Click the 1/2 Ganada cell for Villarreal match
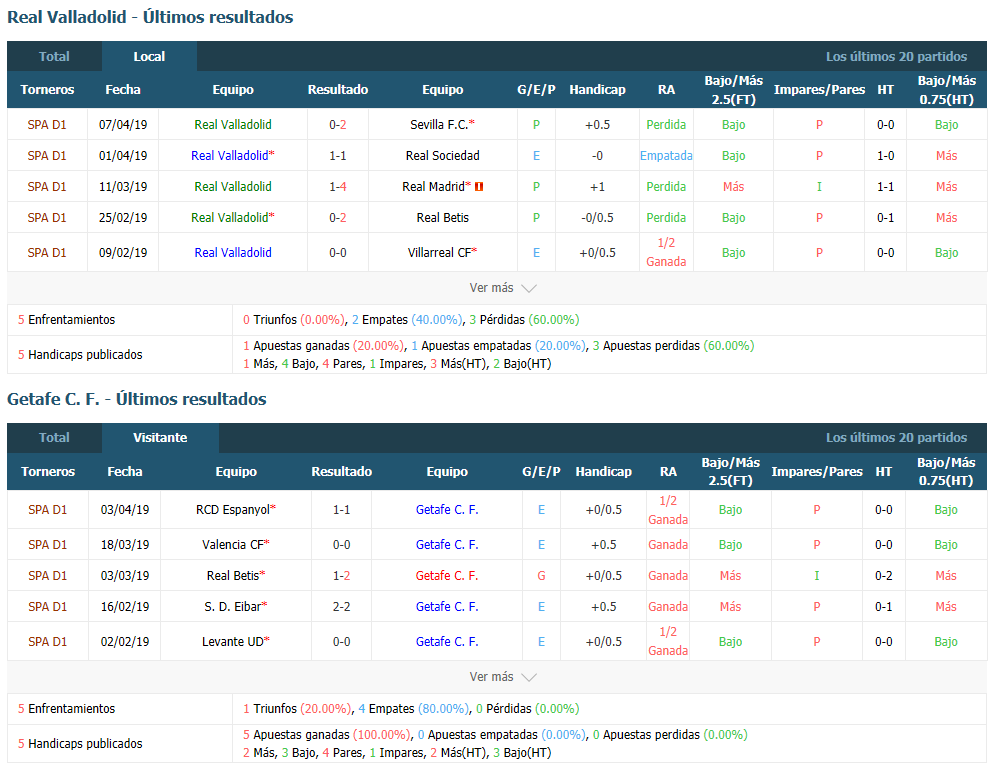The width and height of the screenshot is (994, 768). (x=666, y=252)
